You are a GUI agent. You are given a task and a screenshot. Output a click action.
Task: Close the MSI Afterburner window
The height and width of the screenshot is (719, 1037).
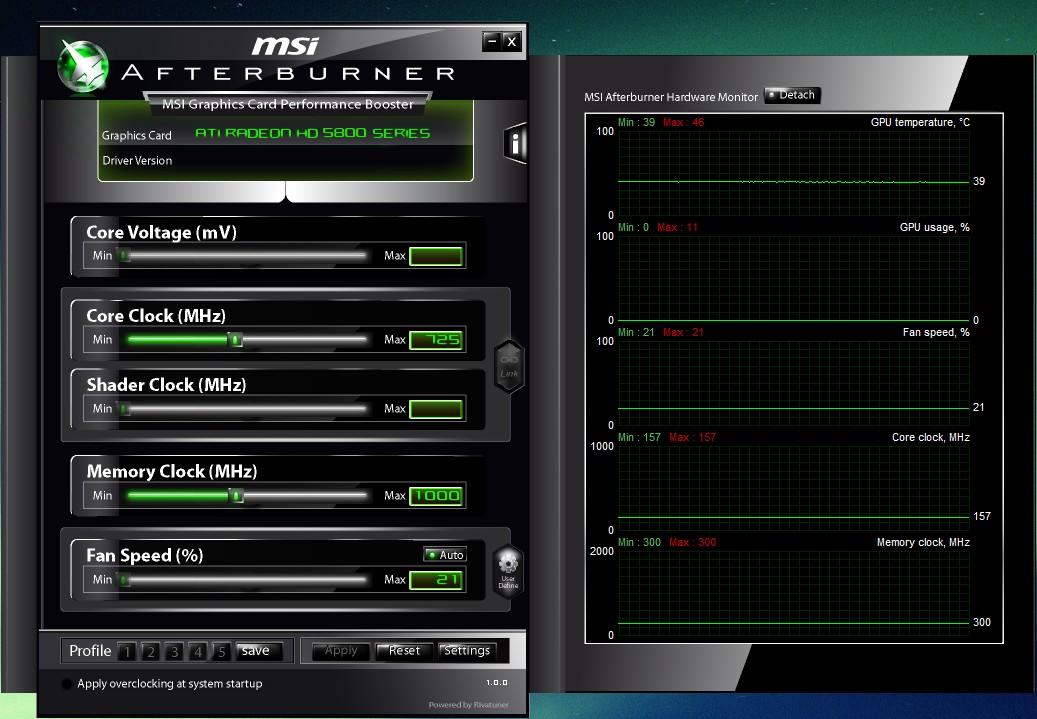click(x=511, y=42)
